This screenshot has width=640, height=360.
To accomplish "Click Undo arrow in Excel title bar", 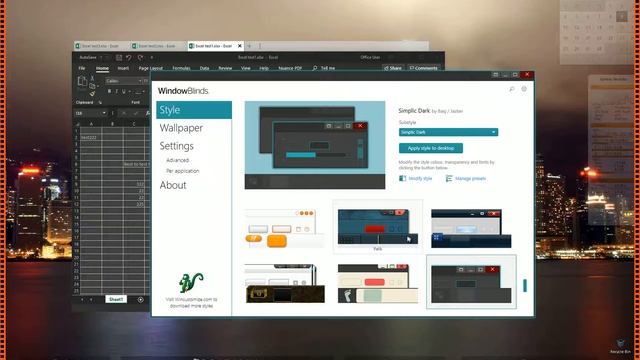I will point(129,58).
